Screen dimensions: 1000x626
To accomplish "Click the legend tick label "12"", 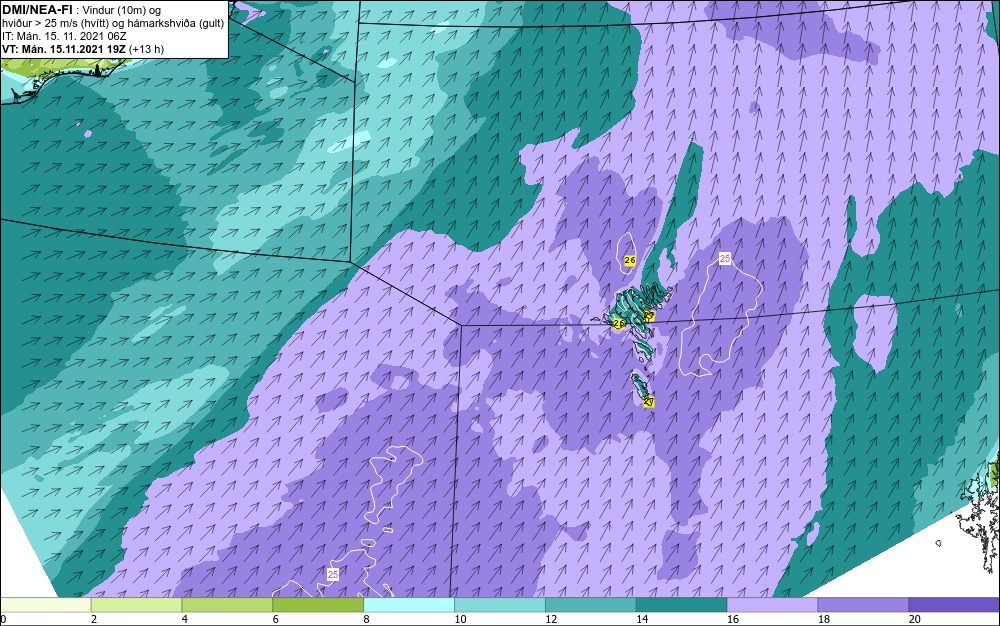I will [x=551, y=619].
